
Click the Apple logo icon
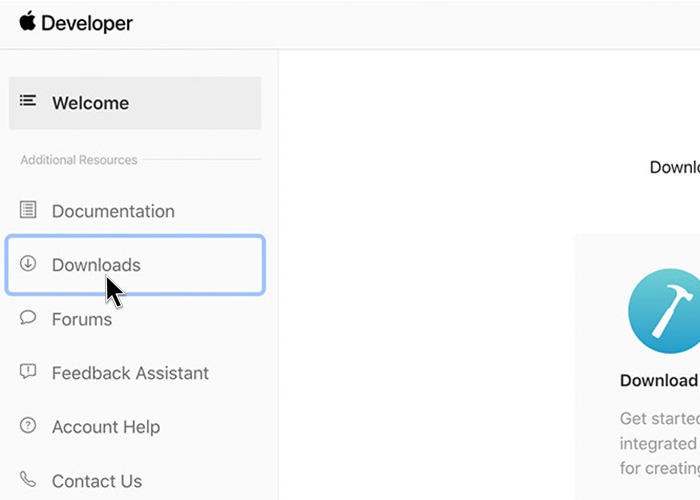coord(27,22)
